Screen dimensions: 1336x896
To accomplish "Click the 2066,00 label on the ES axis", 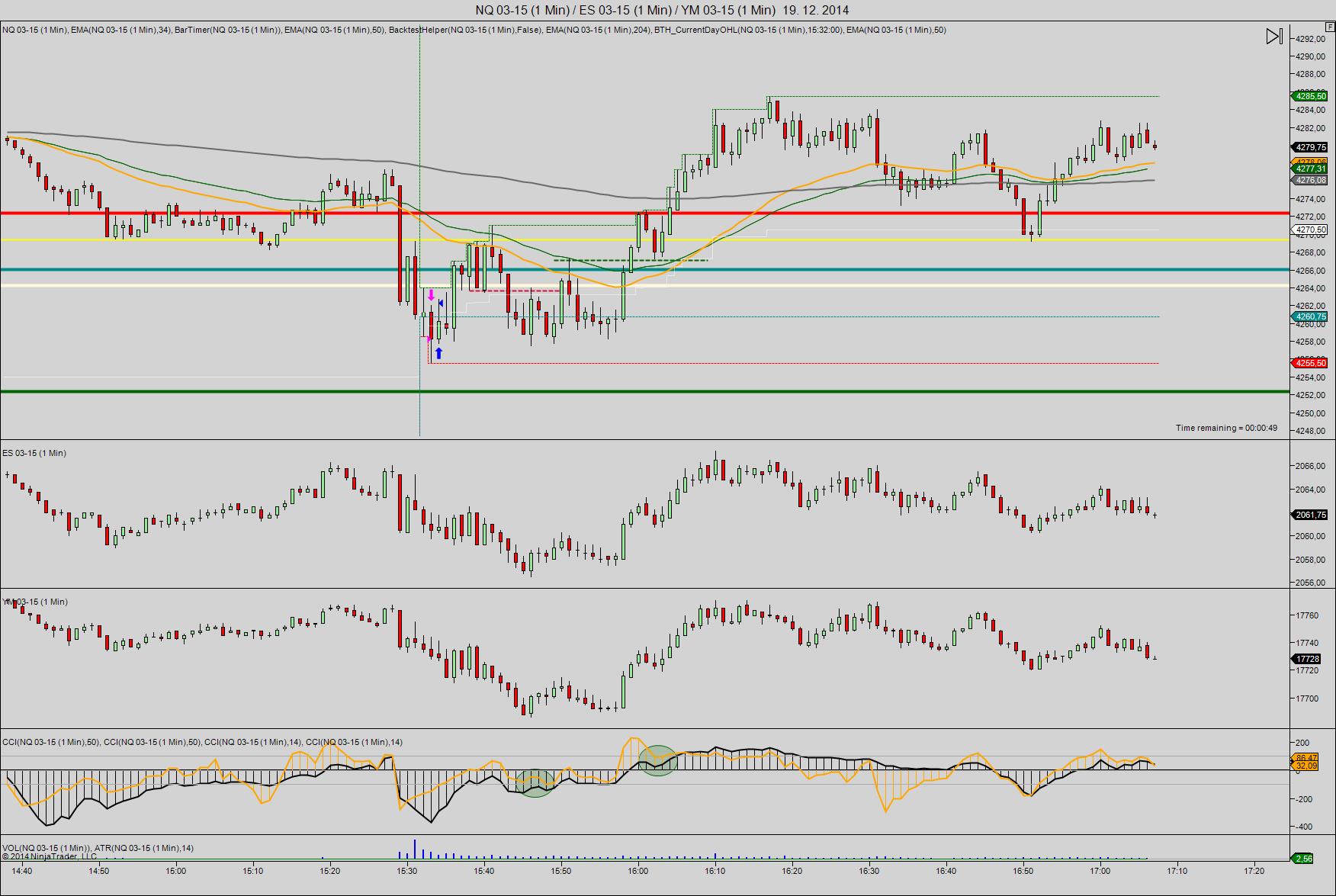I will [x=1310, y=466].
